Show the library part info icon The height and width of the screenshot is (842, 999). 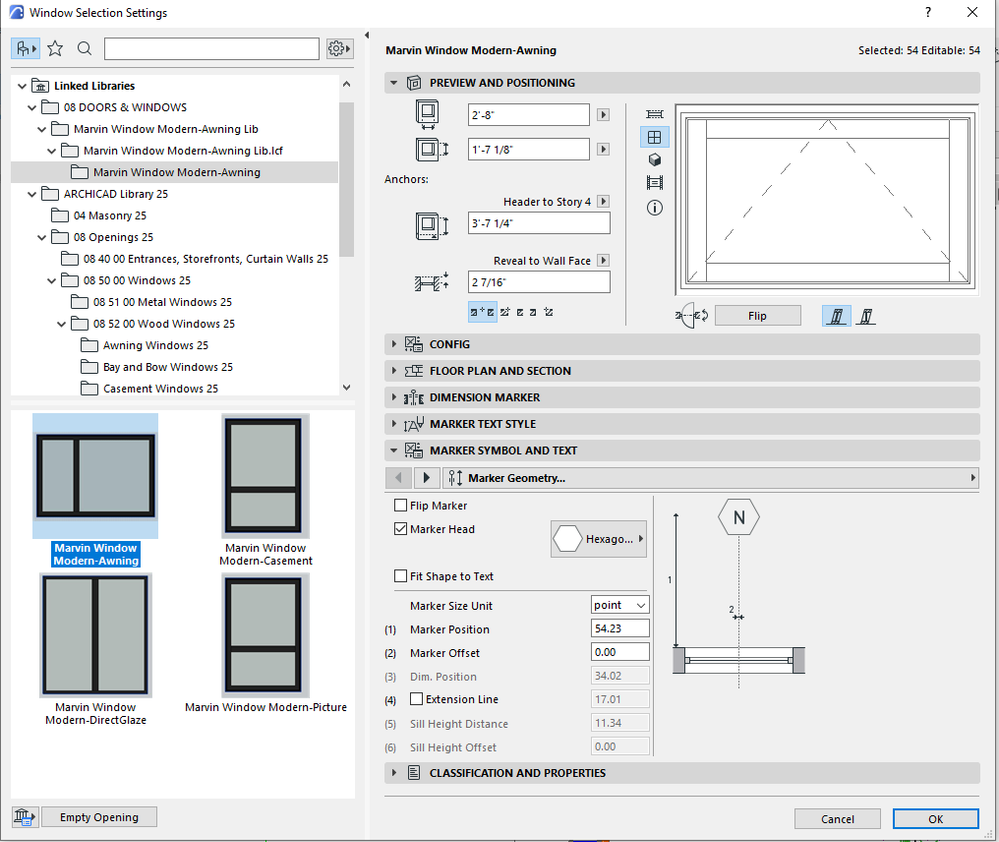coord(654,208)
